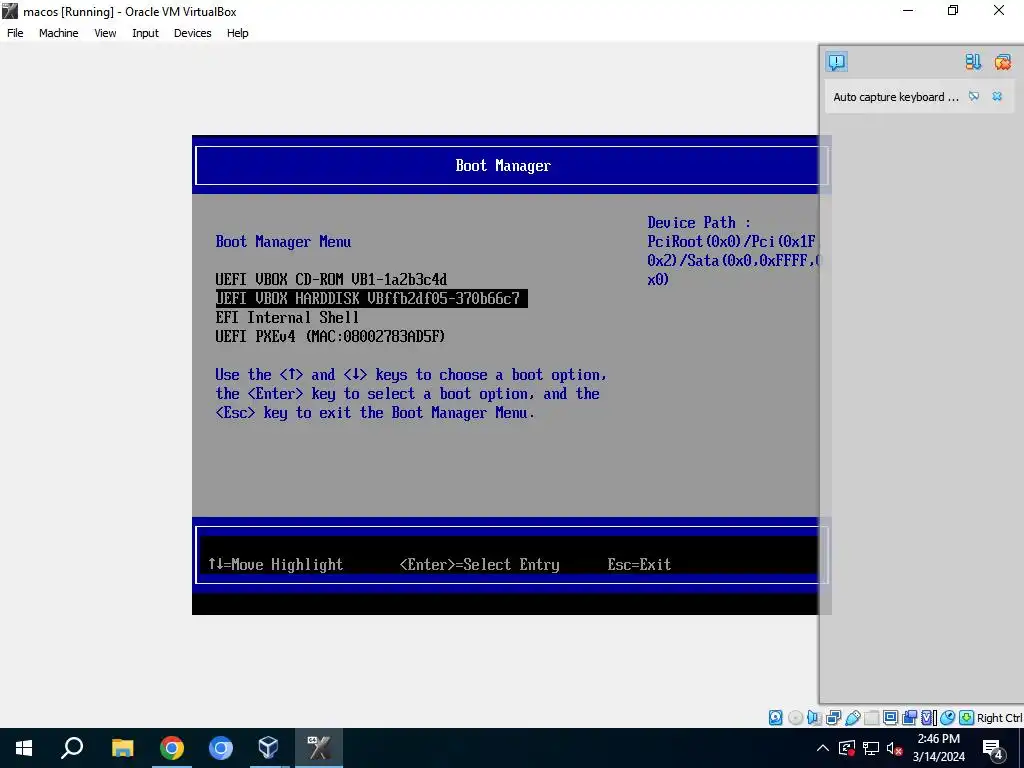
Task: Toggle the notification center speech bubble icon
Action: (x=837, y=62)
